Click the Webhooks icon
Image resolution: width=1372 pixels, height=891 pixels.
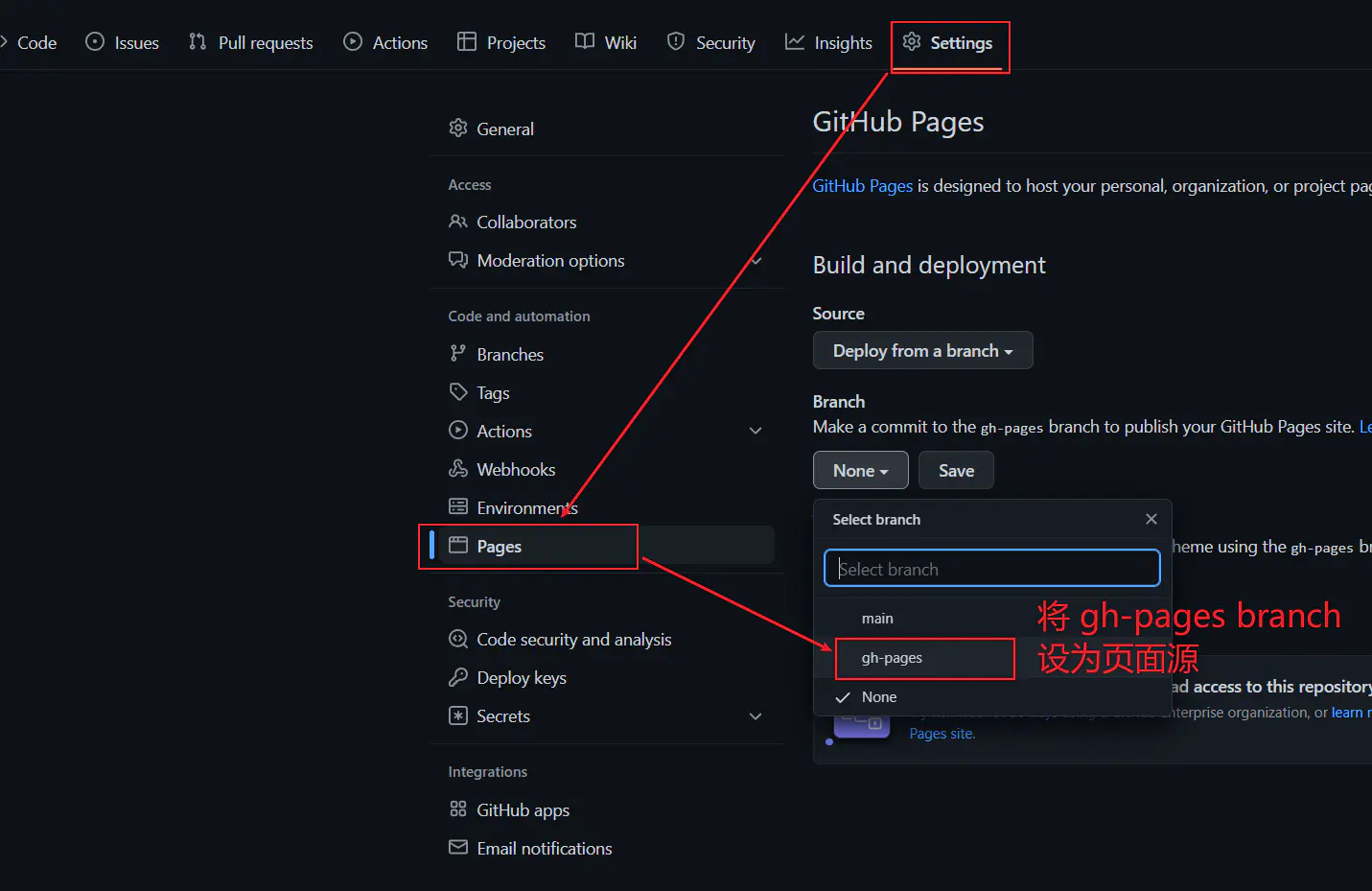pyautogui.click(x=458, y=468)
